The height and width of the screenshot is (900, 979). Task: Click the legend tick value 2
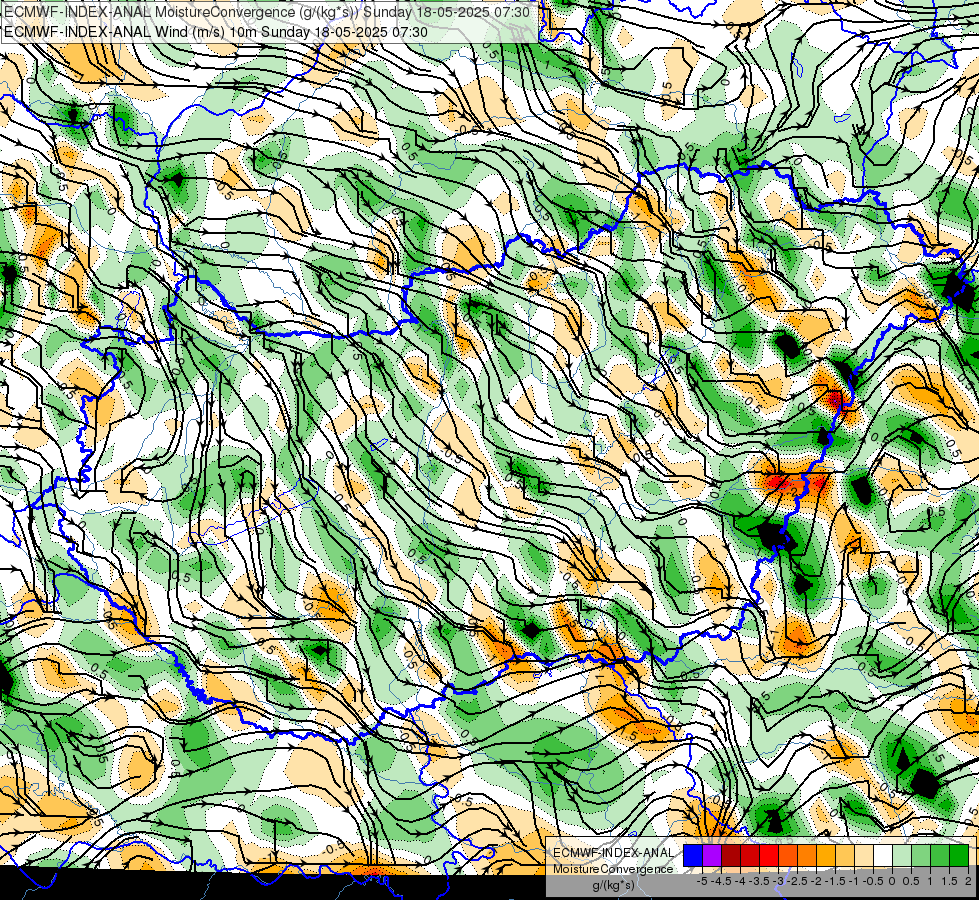point(968,881)
